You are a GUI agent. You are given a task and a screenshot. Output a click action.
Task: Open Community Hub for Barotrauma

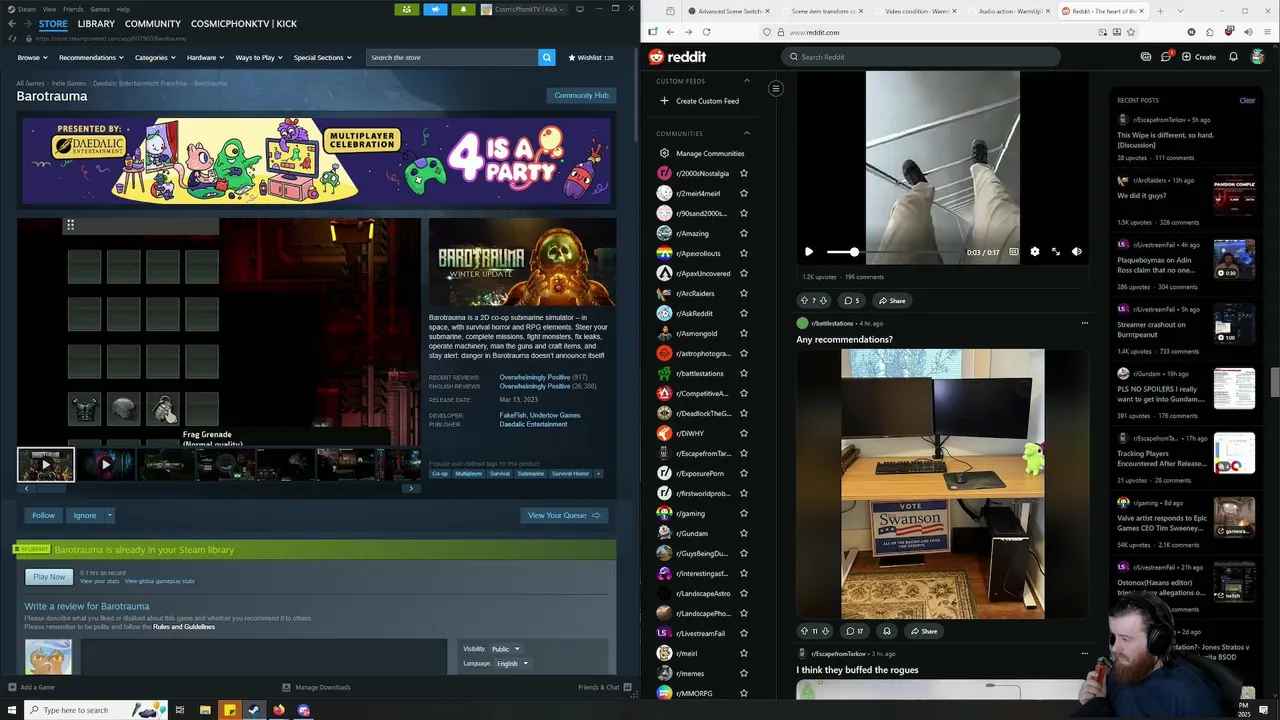point(581,95)
